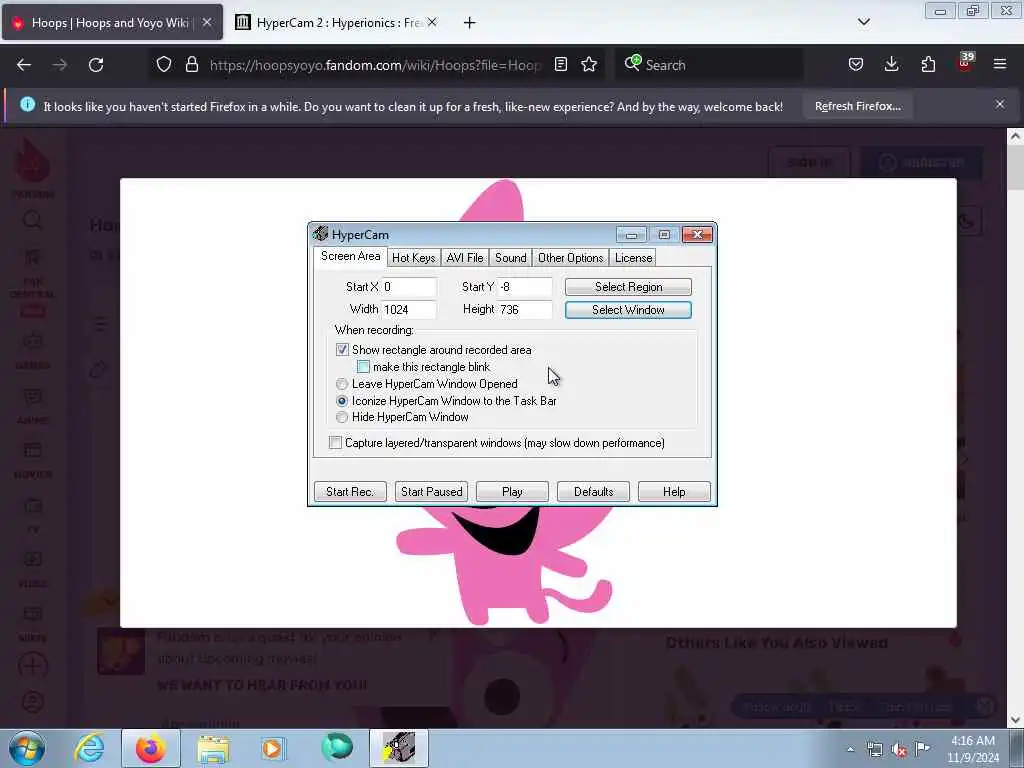The height and width of the screenshot is (768, 1024).
Task: Open the Firefox downloads panel
Action: (x=891, y=65)
